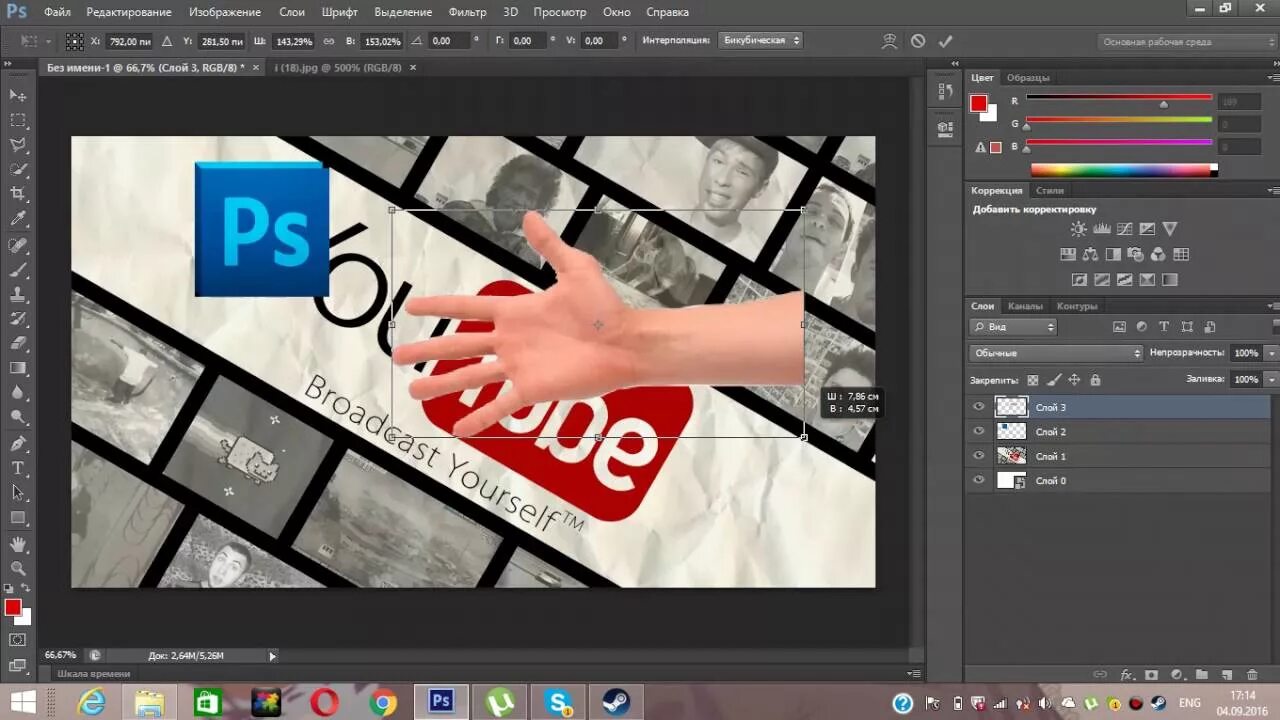Commit the transform with the checkmark

(945, 41)
